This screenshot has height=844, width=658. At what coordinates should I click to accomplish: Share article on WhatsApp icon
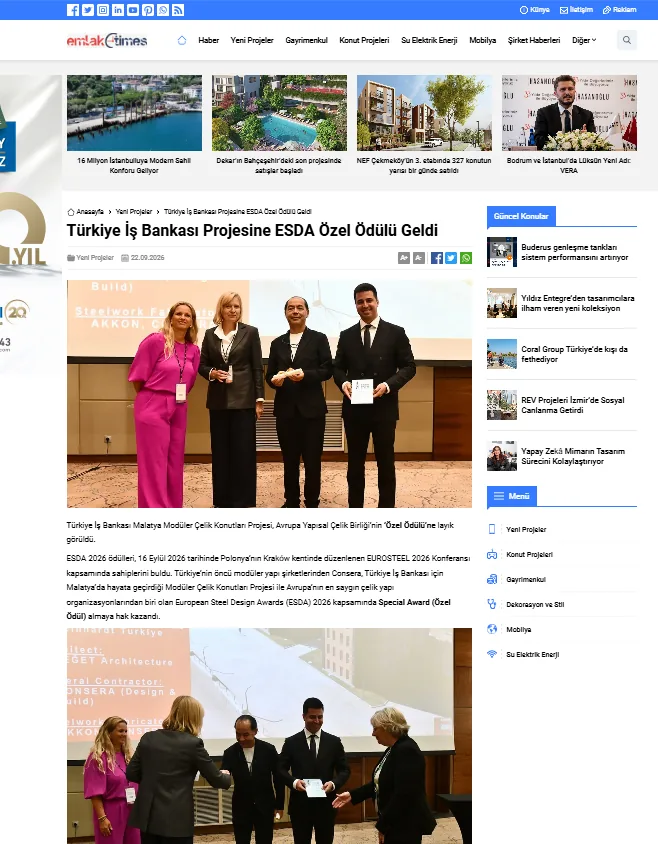pos(466,258)
